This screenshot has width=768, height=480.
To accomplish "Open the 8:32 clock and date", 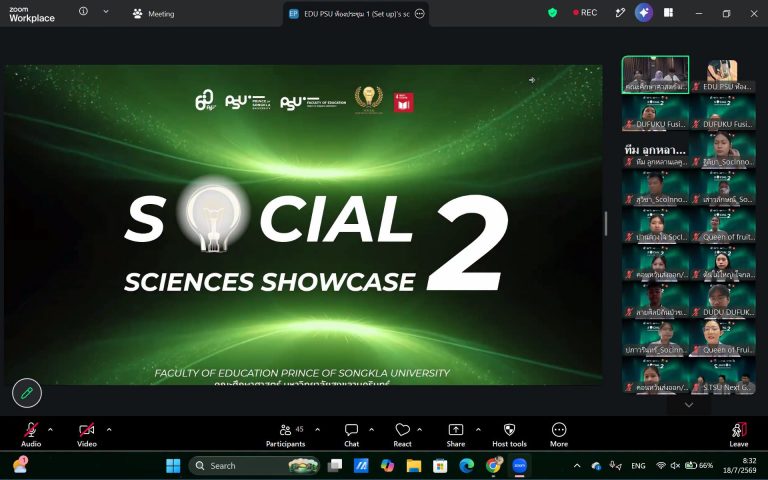I will point(740,465).
